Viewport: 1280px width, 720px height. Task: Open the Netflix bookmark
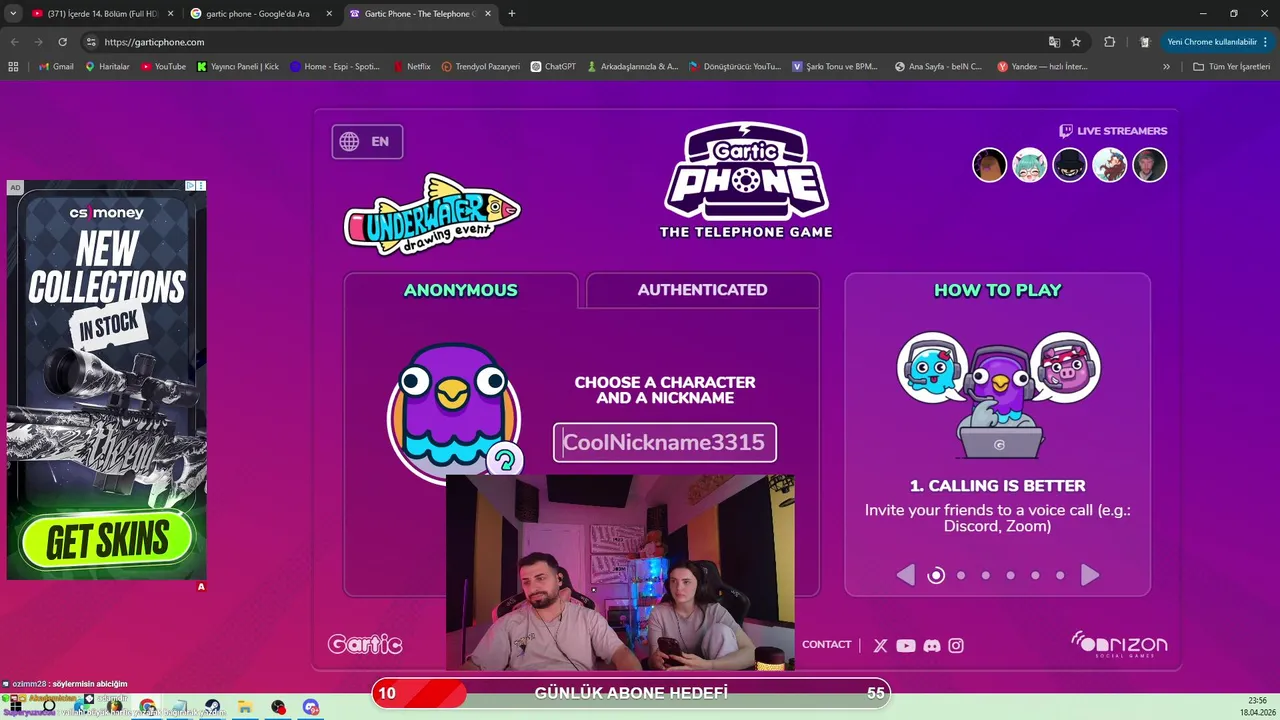412,67
